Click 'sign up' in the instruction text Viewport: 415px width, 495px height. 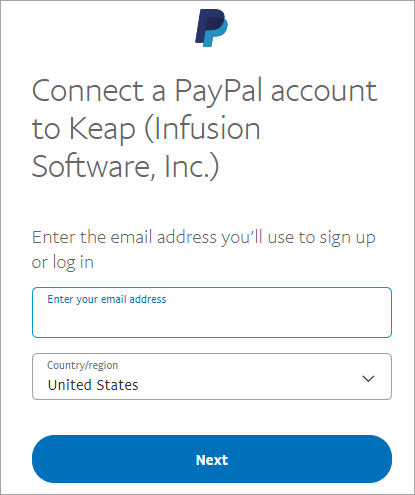pos(347,238)
